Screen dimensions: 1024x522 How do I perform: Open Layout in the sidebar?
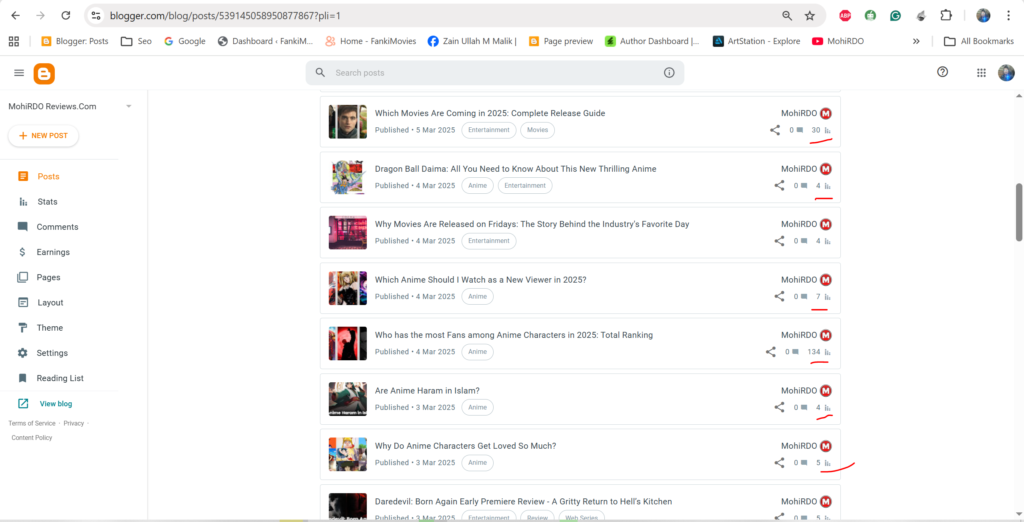(50, 303)
